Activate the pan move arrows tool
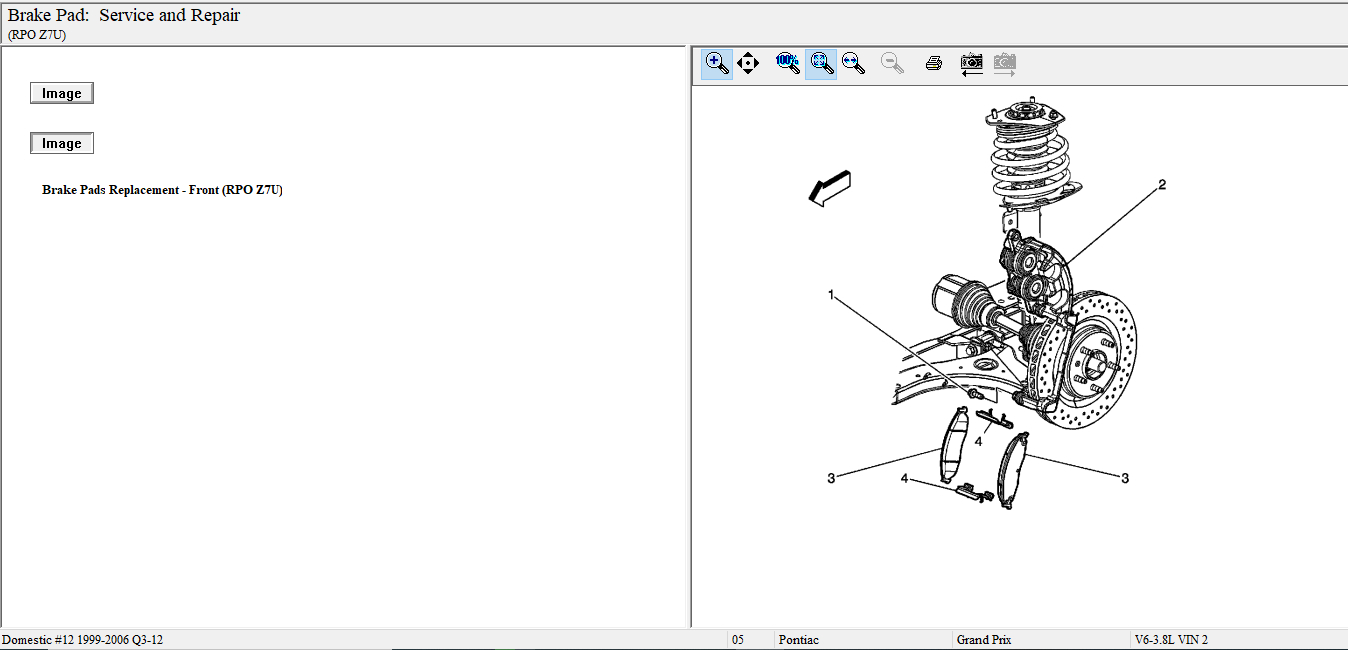 (x=748, y=63)
